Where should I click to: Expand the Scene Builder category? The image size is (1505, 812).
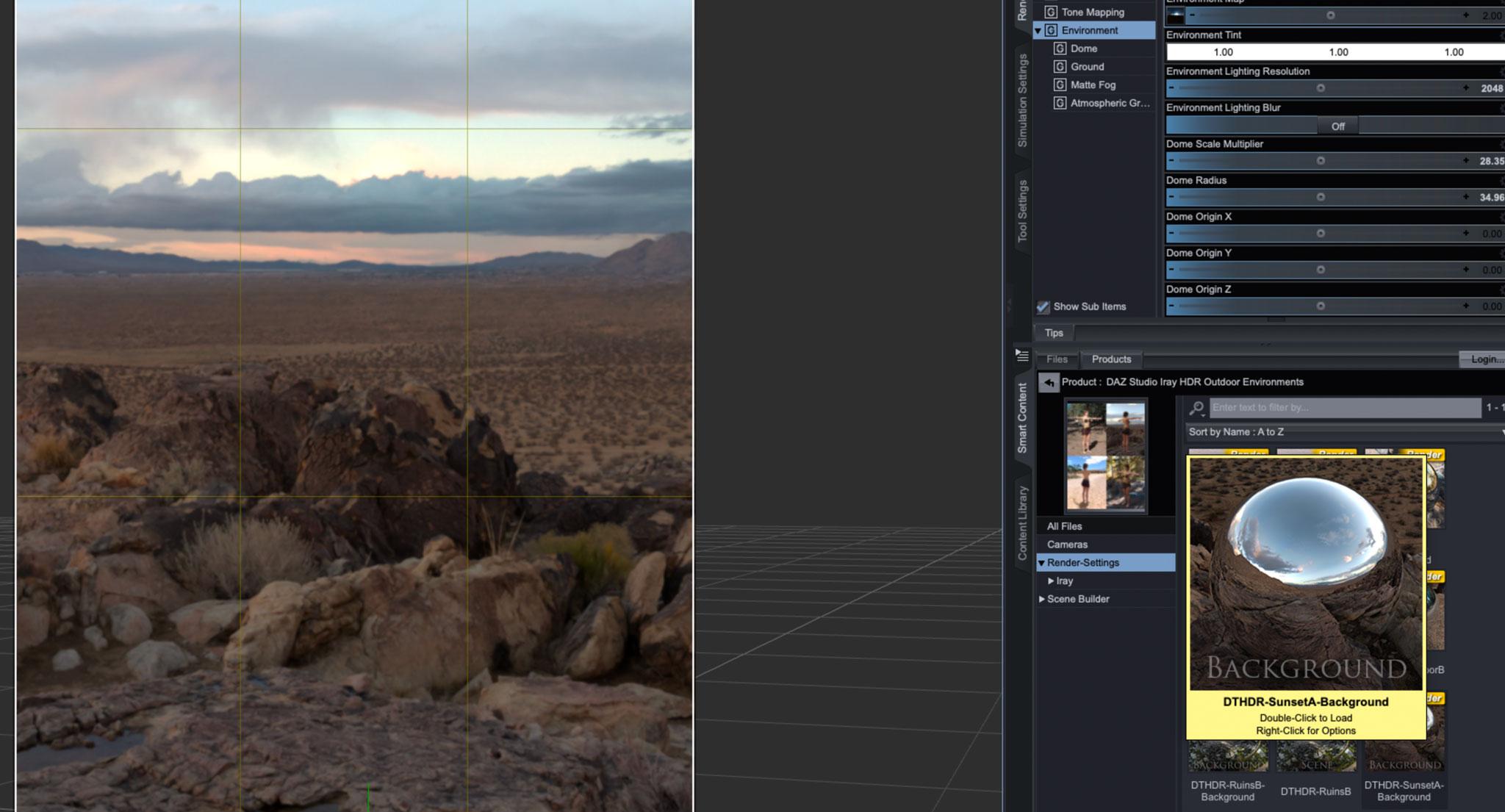pos(1041,600)
